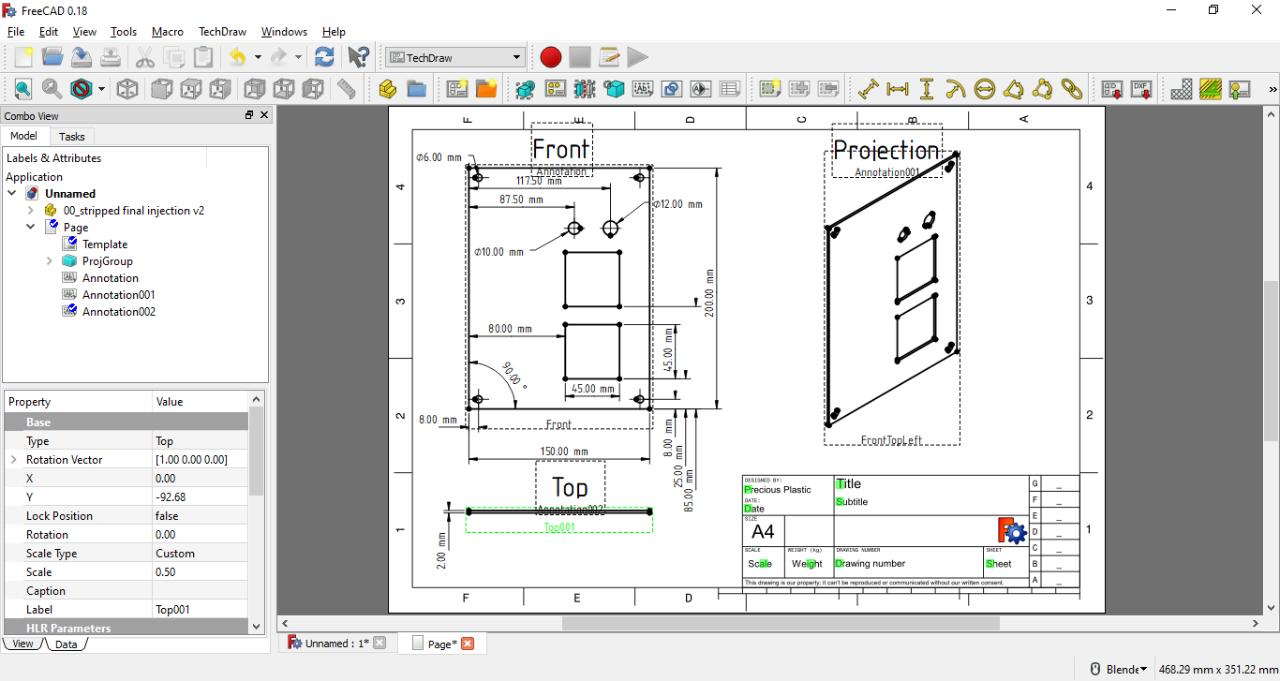1280x681 pixels.
Task: Select the vertical dimension tool
Action: pyautogui.click(x=927, y=90)
